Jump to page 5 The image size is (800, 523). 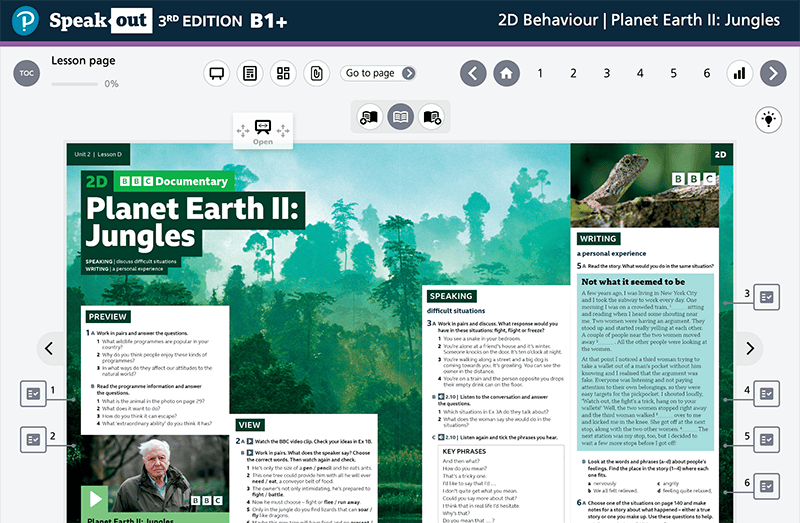click(673, 73)
